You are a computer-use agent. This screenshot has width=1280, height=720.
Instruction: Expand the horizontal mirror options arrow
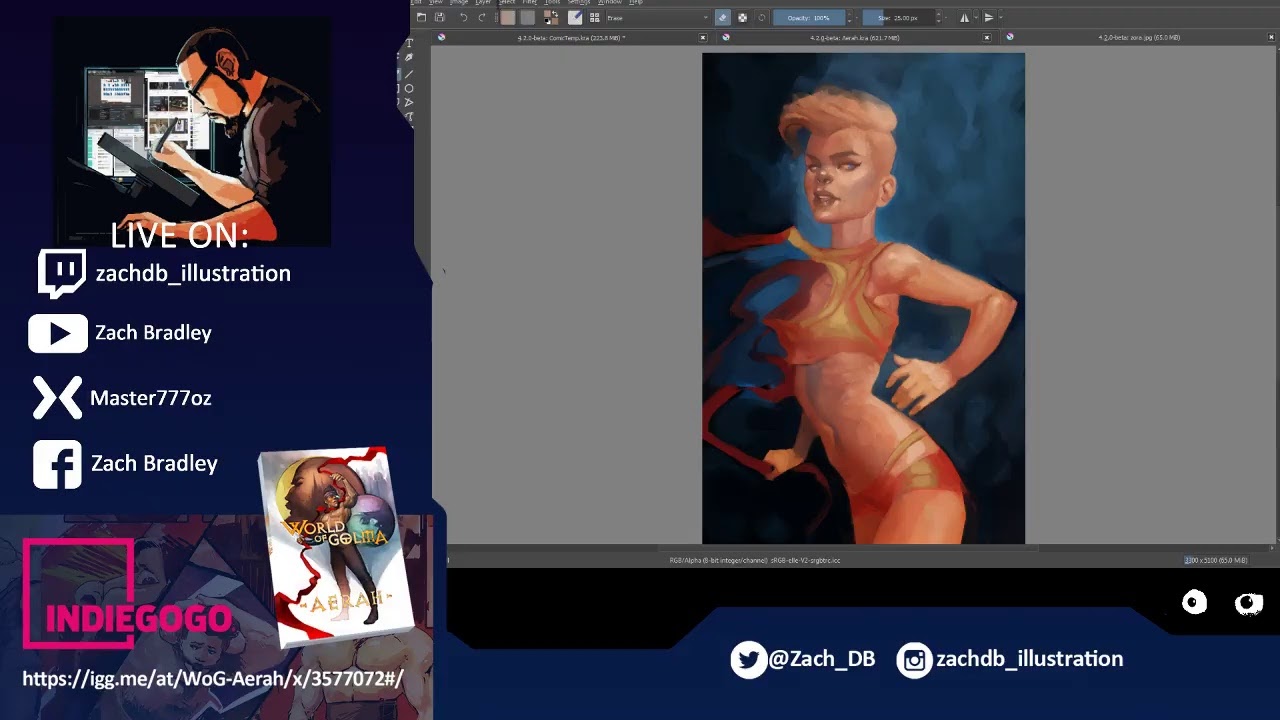[976, 18]
